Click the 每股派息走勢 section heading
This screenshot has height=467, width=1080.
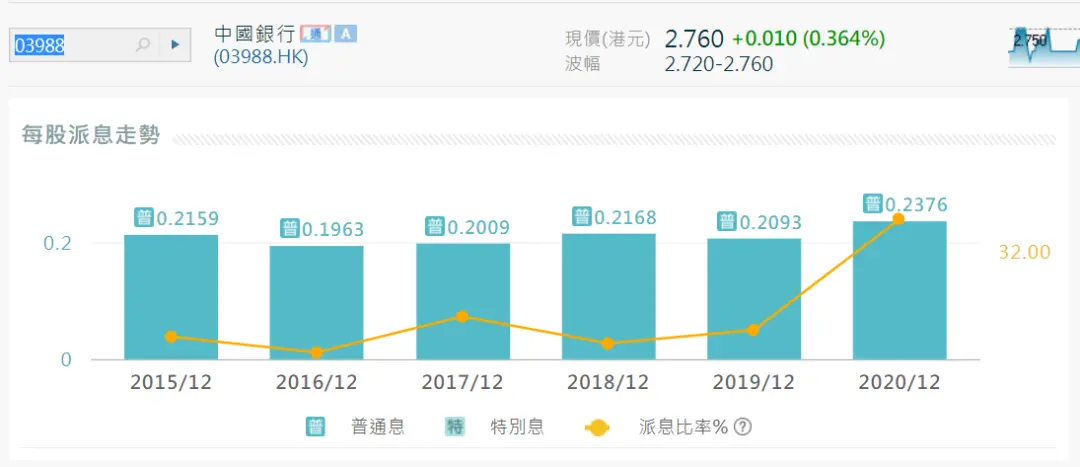[x=91, y=136]
